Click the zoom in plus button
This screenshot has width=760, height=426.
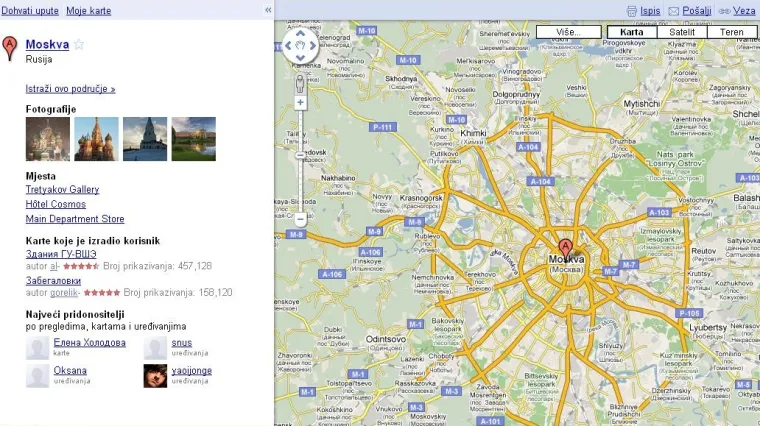point(300,102)
